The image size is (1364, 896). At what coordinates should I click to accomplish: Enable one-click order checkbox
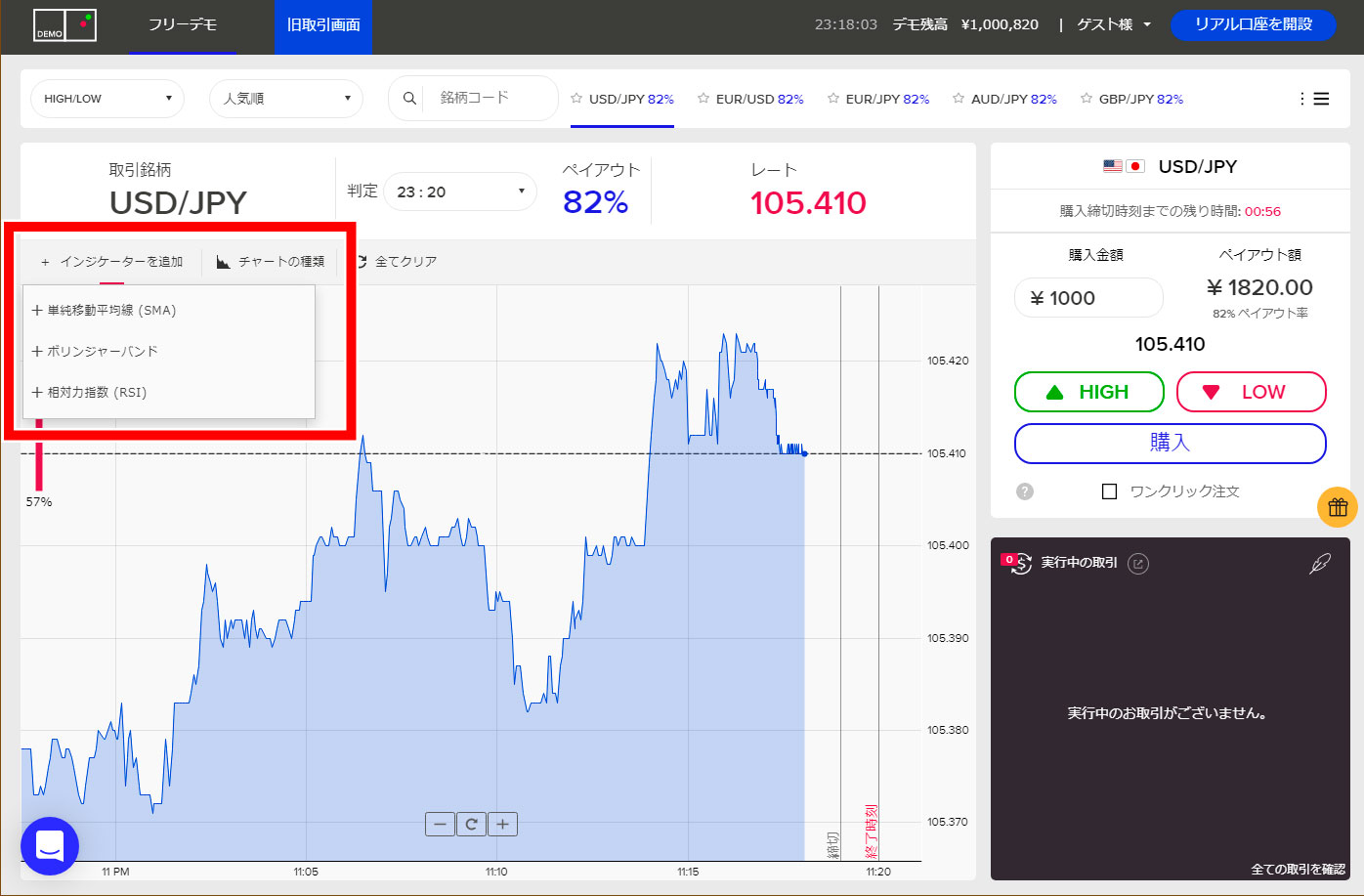(x=1109, y=491)
